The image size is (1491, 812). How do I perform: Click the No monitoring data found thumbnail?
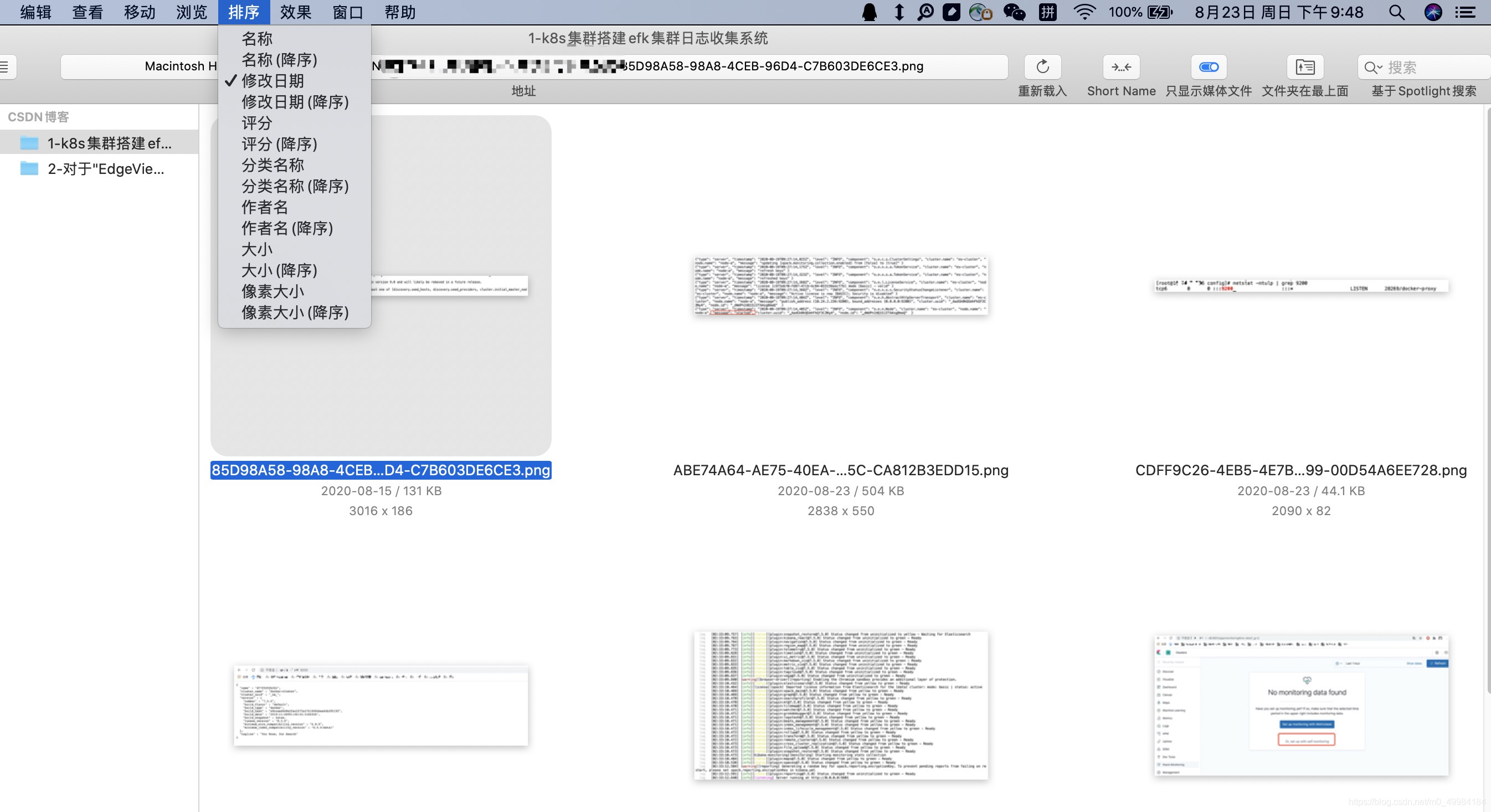[x=1301, y=705]
